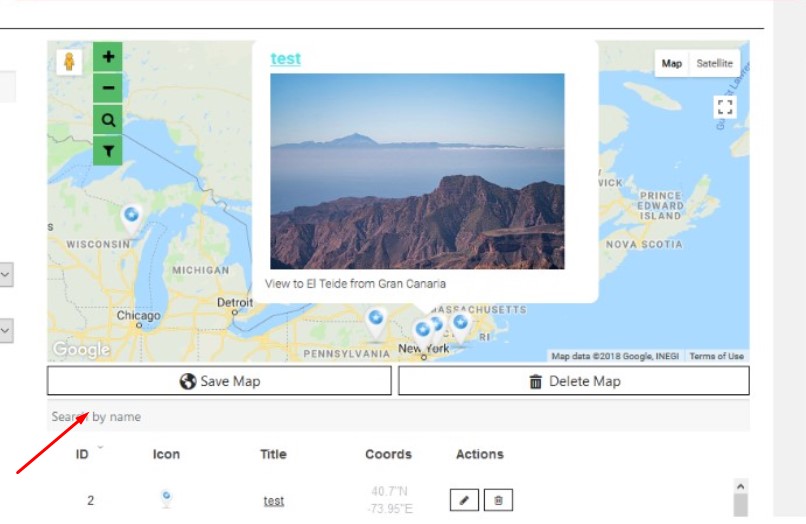Sort markers by the ID column
The image size is (806, 524).
pos(82,454)
